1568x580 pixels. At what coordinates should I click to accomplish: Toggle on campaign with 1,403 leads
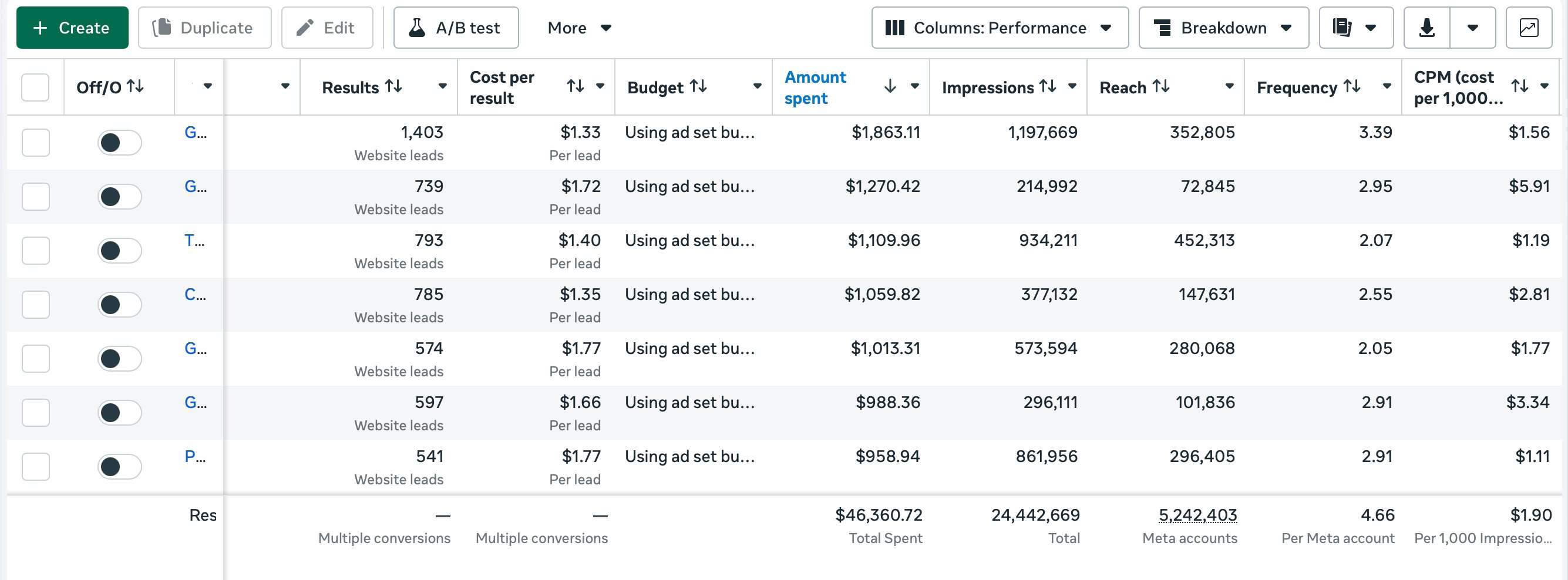[x=119, y=143]
